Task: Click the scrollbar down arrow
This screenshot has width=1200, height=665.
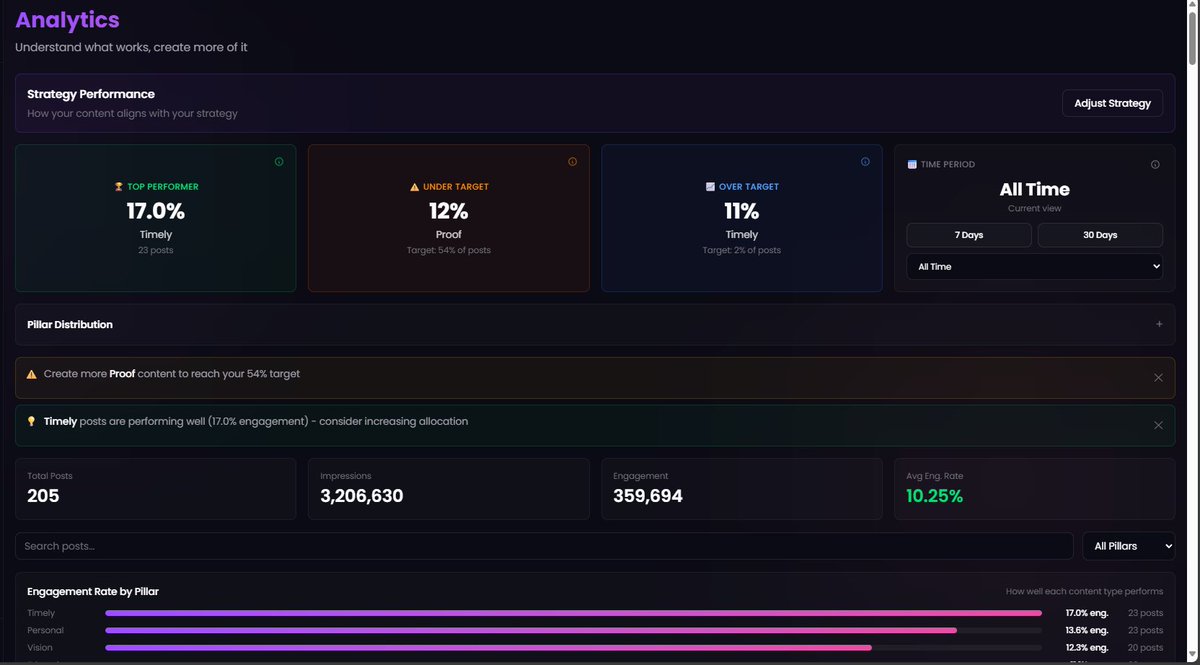Action: [x=1191, y=657]
